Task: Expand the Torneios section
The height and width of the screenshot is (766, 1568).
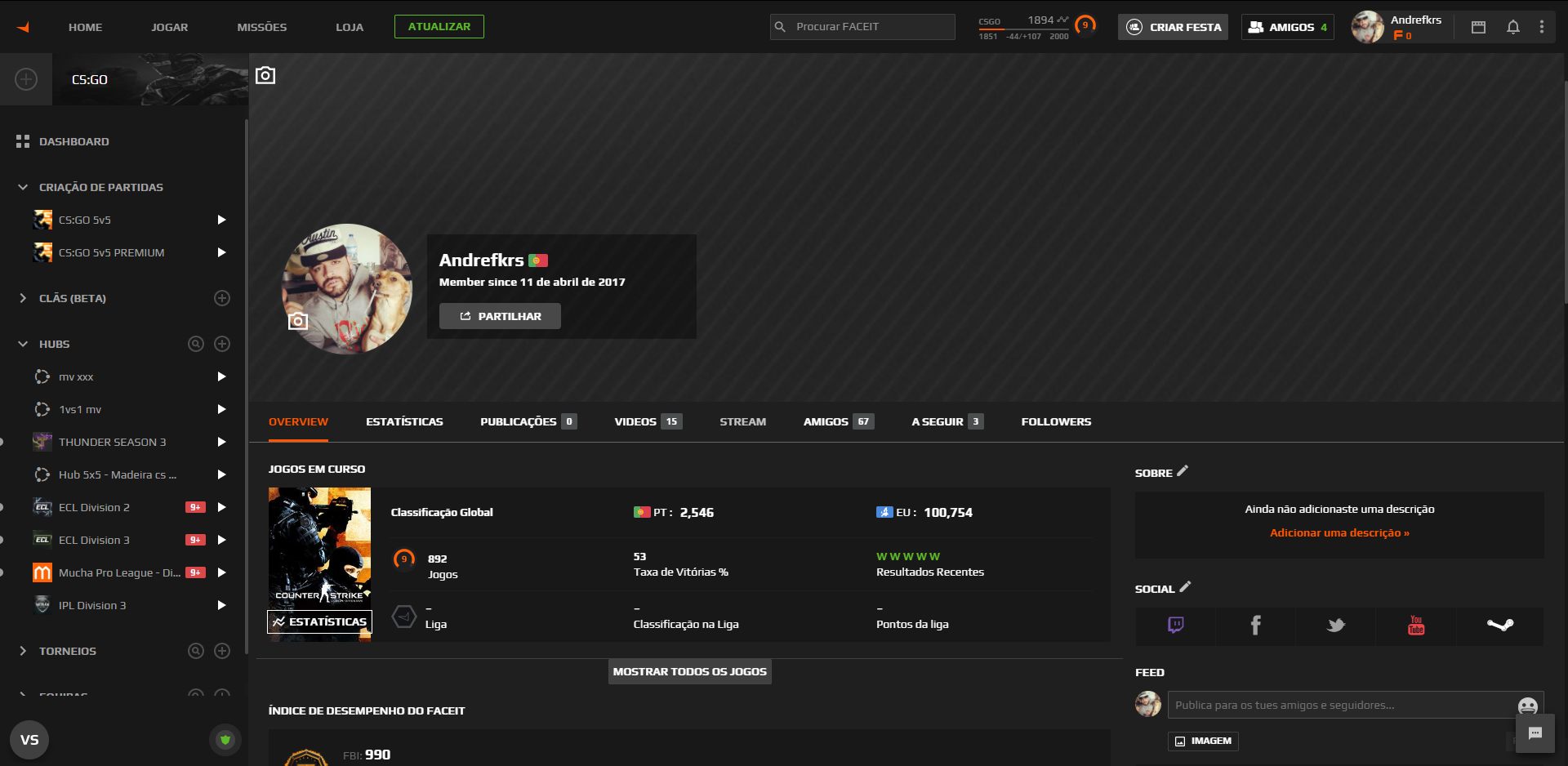Action: (23, 651)
